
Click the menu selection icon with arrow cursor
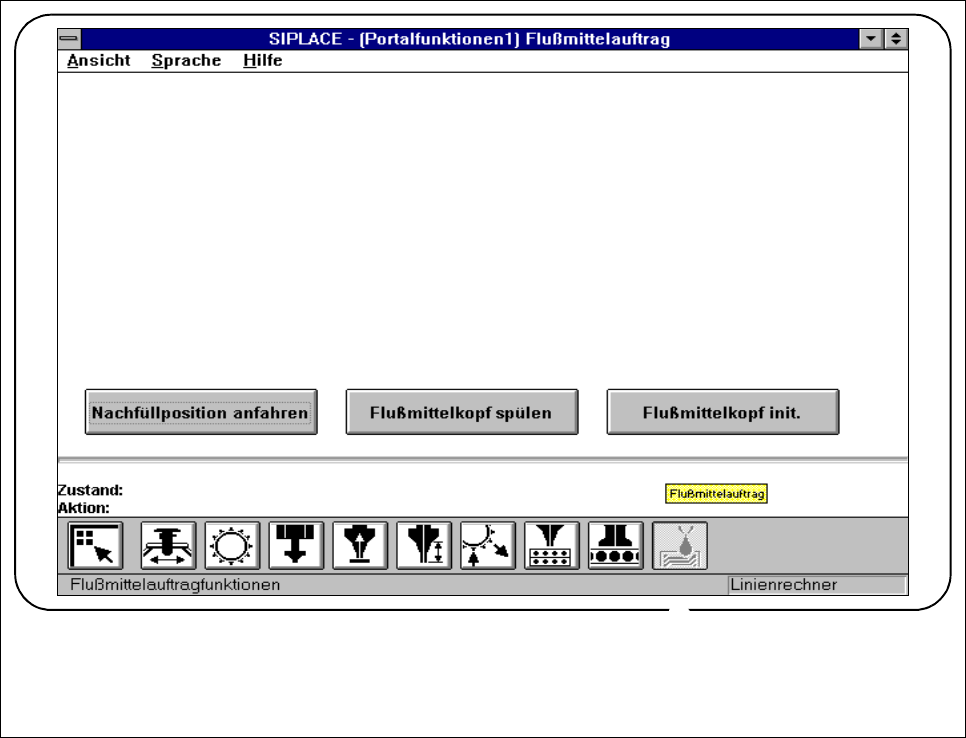pyautogui.click(x=95, y=546)
